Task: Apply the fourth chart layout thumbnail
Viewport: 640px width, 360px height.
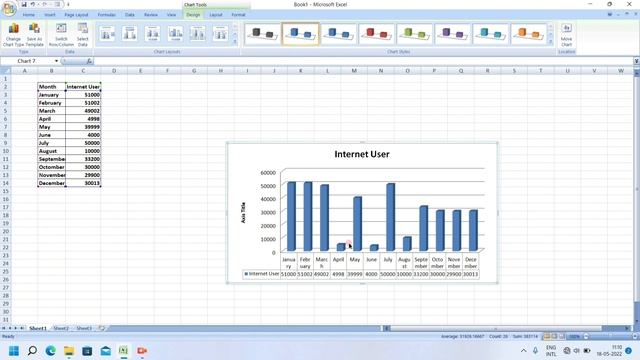Action: click(175, 34)
